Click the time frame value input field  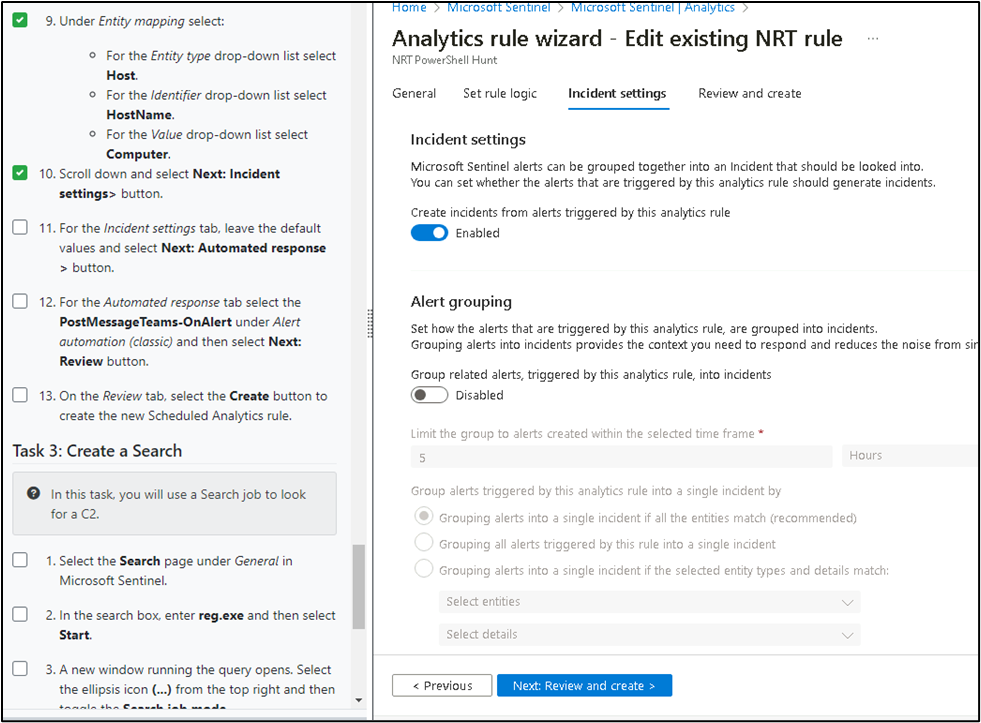[620, 455]
